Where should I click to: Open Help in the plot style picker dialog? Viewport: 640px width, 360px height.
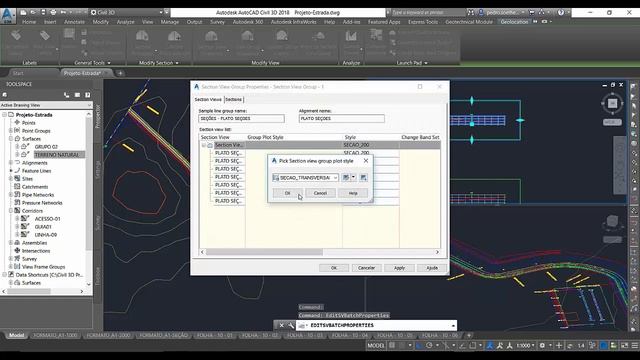coord(353,193)
